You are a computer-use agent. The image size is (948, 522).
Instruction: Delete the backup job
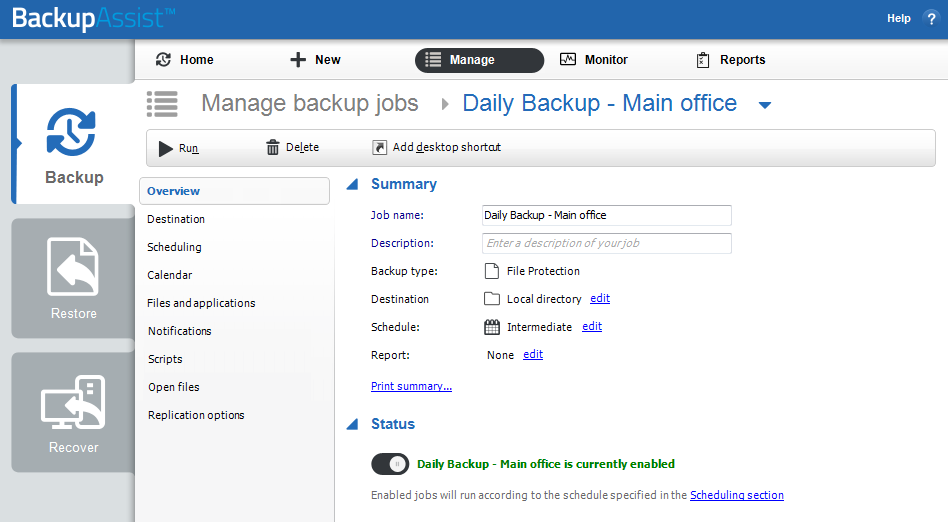(293, 147)
